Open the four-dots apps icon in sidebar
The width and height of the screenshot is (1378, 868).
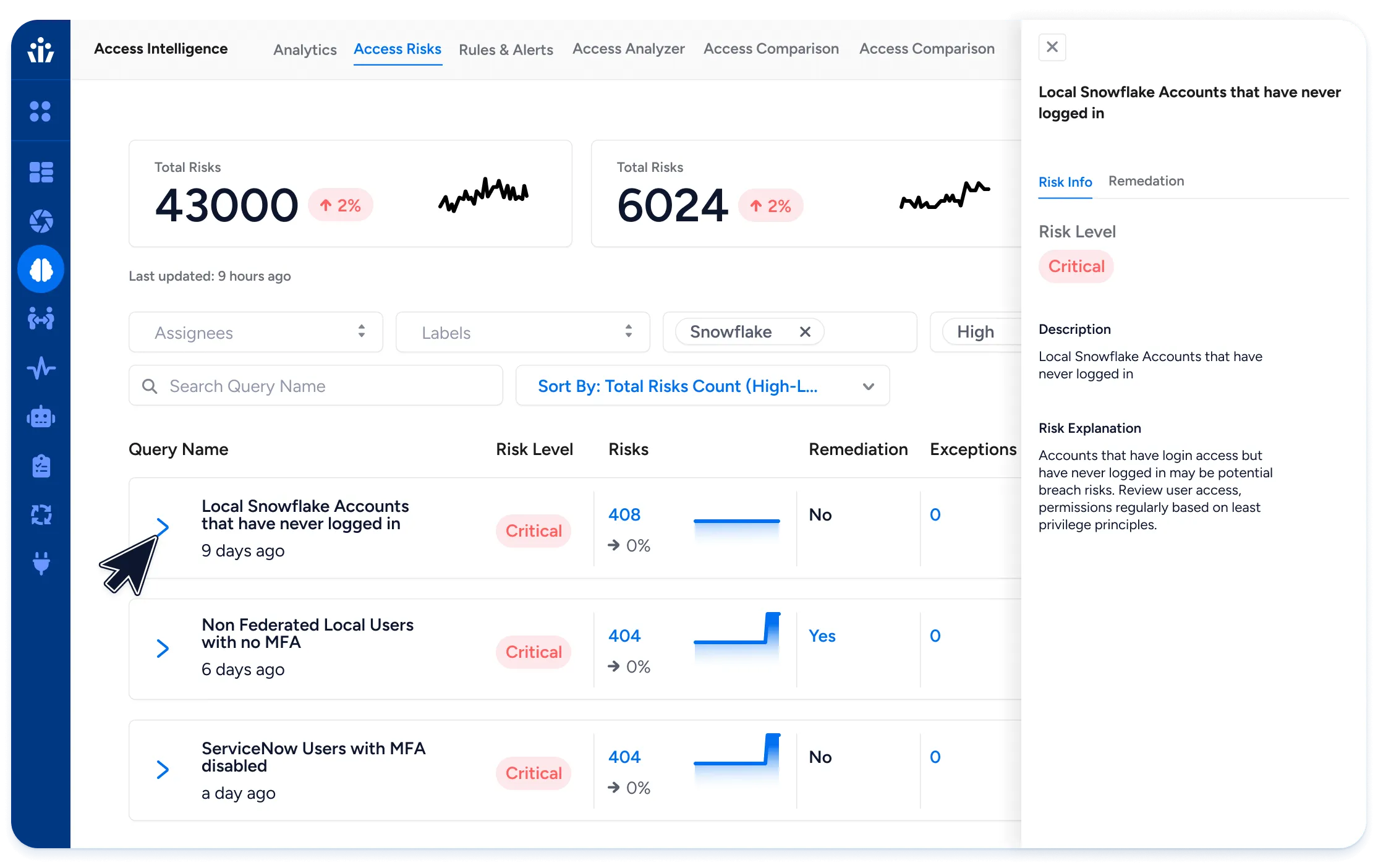point(41,112)
